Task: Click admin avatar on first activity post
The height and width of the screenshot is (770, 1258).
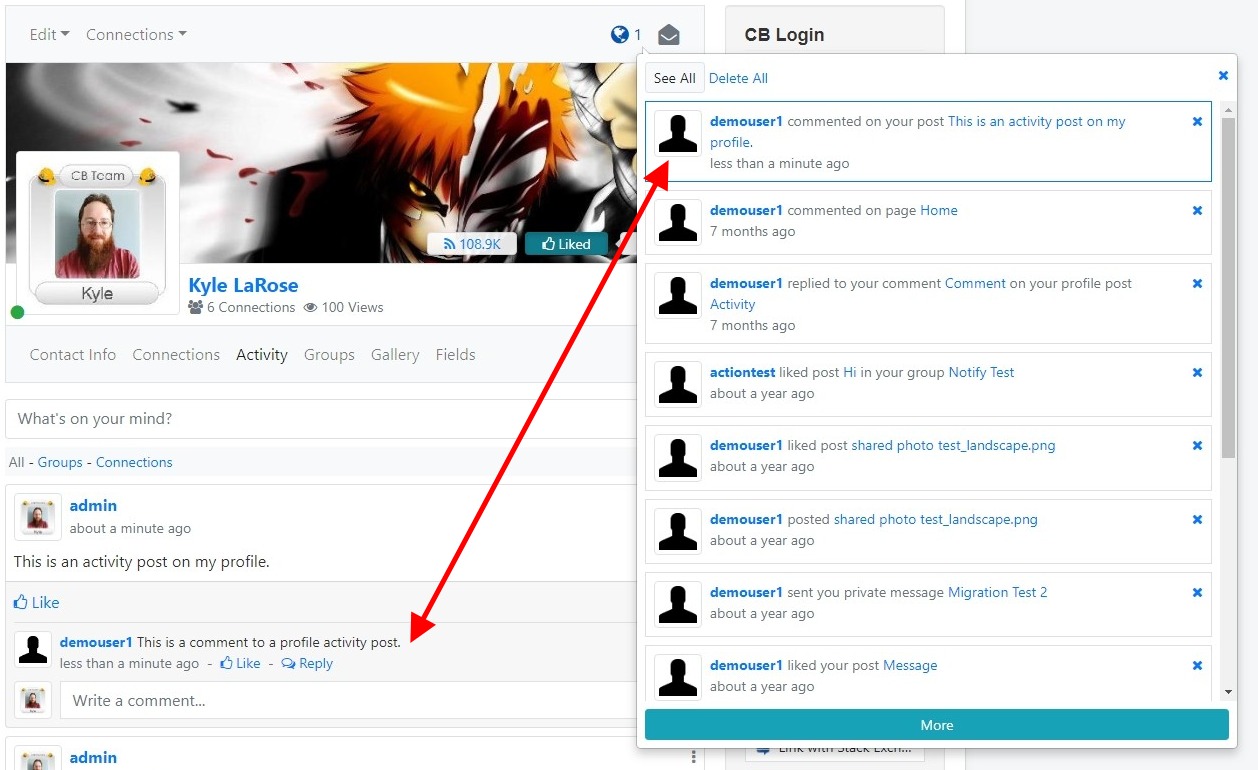Action: (x=38, y=517)
